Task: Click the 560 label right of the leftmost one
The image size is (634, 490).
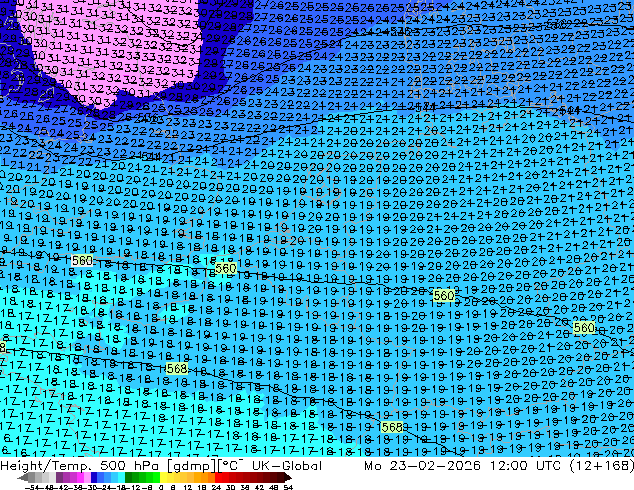Action: point(225,268)
